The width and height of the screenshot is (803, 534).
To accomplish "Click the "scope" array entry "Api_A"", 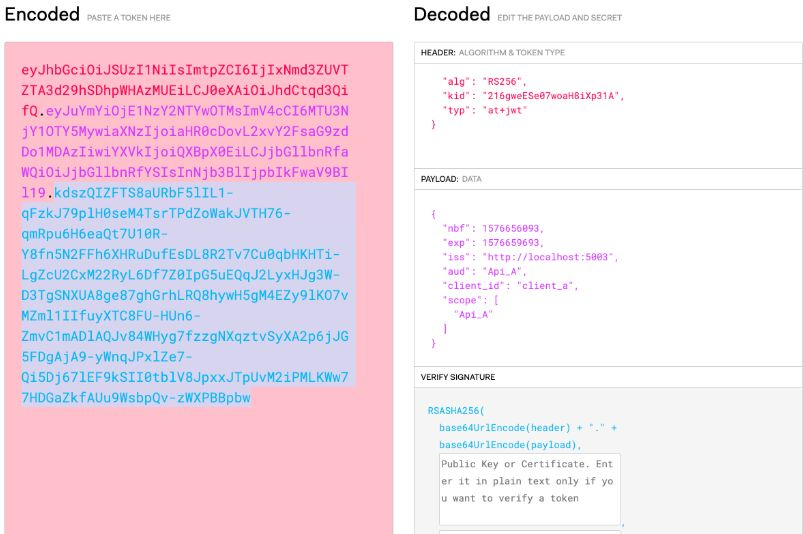I will [473, 314].
